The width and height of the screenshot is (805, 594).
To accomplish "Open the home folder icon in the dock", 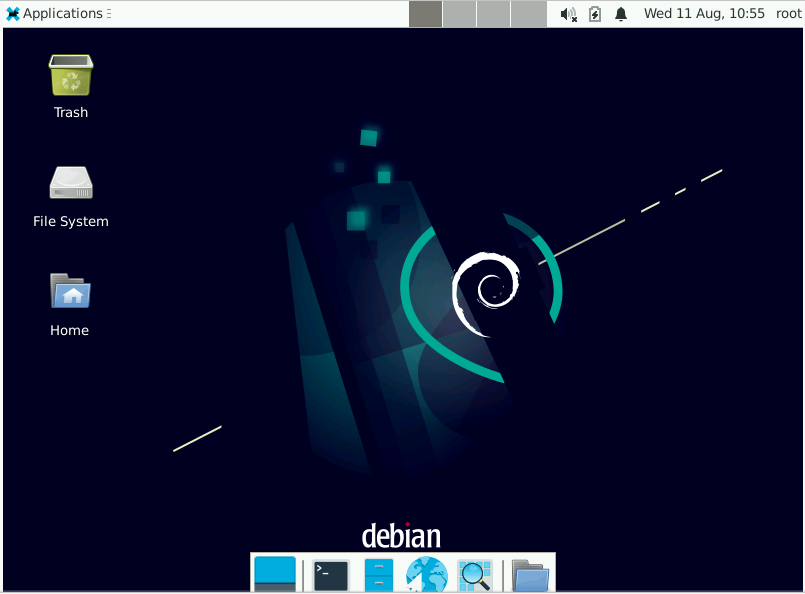I will click(530, 576).
